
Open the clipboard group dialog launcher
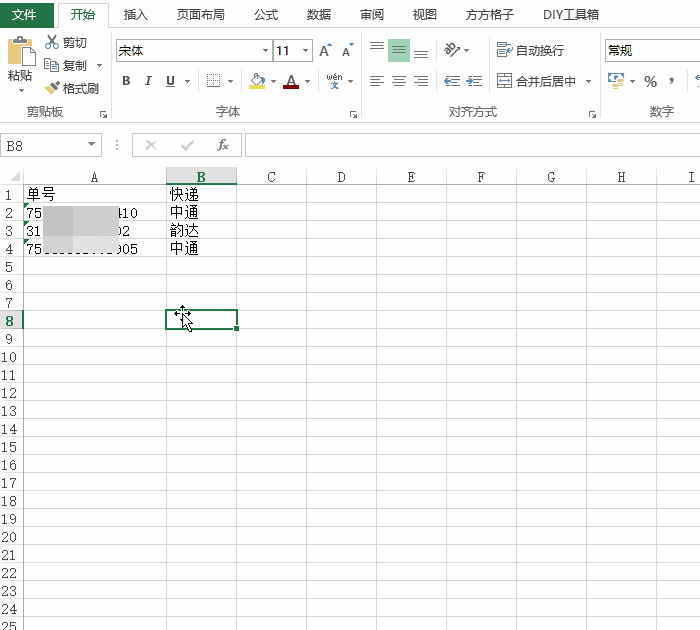tap(104, 115)
